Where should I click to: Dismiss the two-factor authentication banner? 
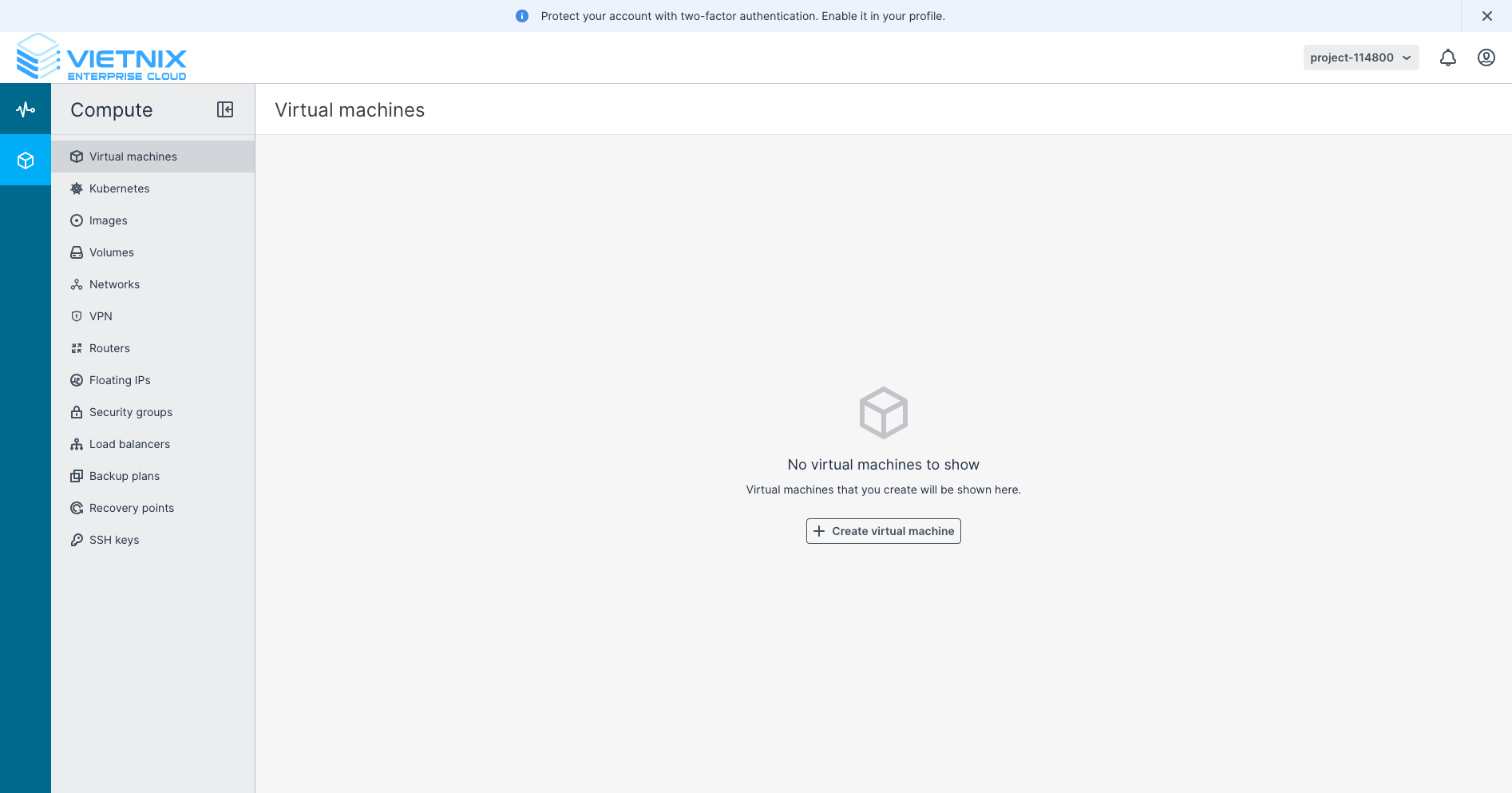(x=1487, y=15)
